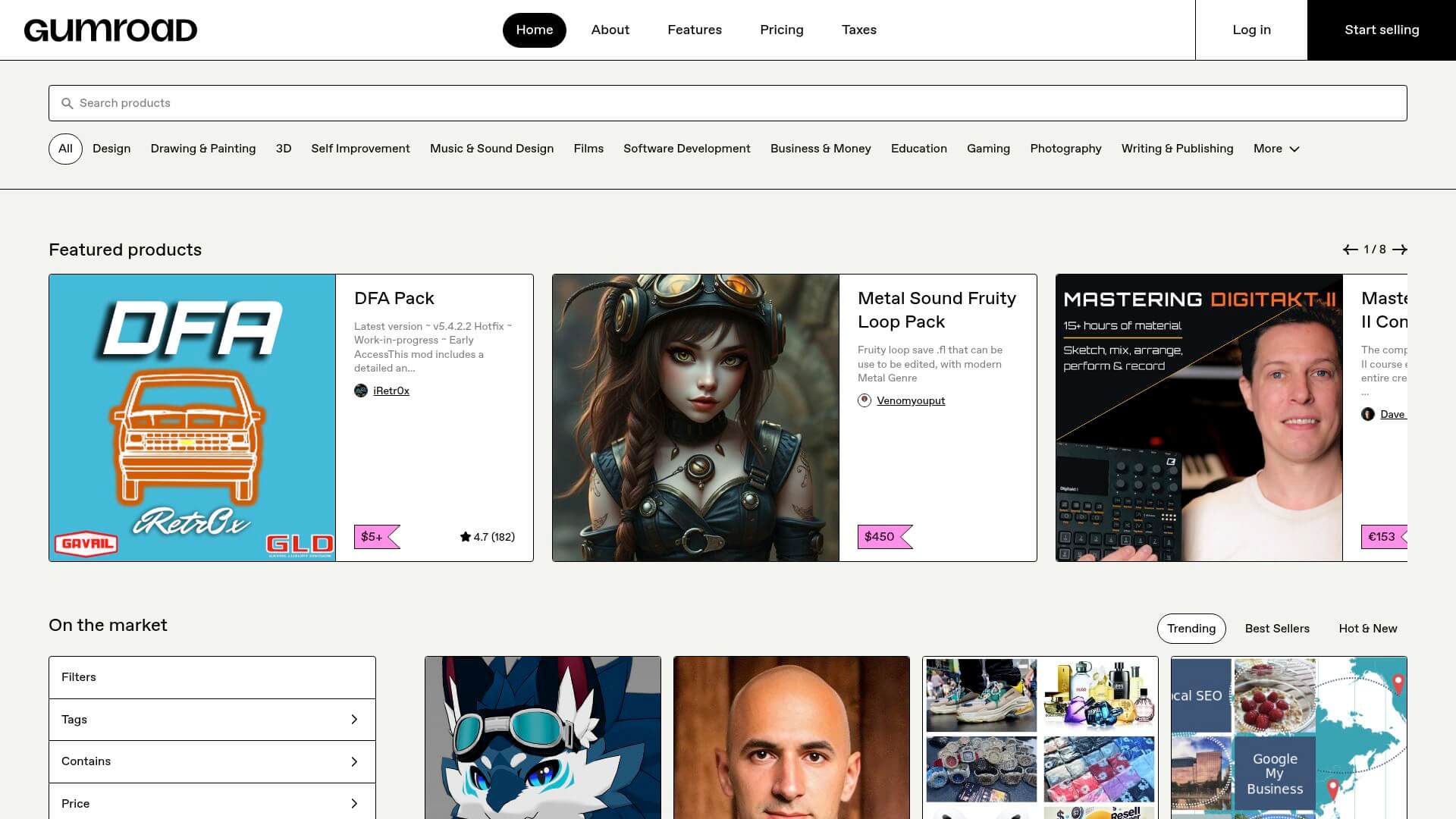This screenshot has height=819, width=1456.
Task: Expand the Tags filter
Action: pyautogui.click(x=212, y=720)
